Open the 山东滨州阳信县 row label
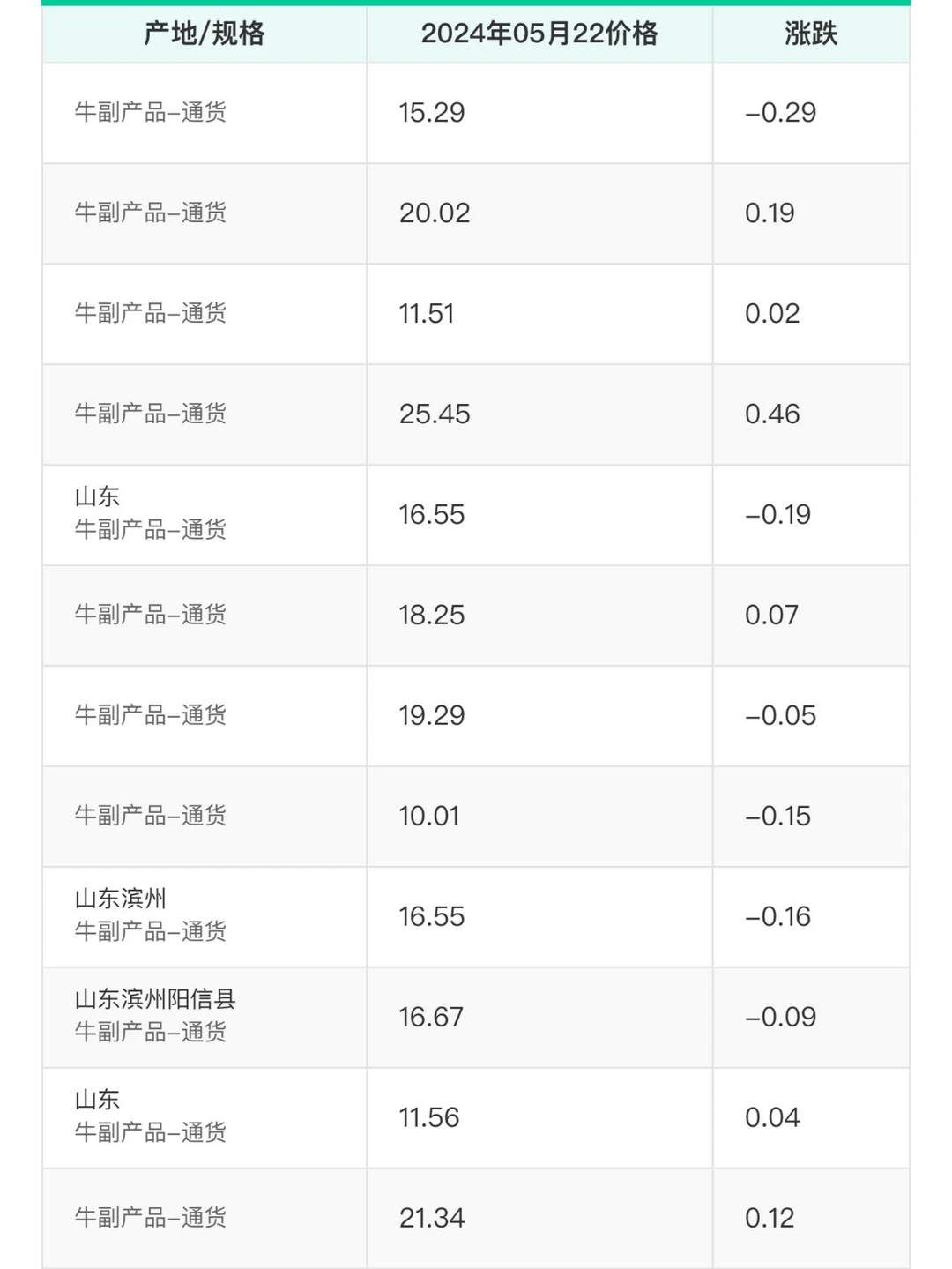 (x=155, y=999)
